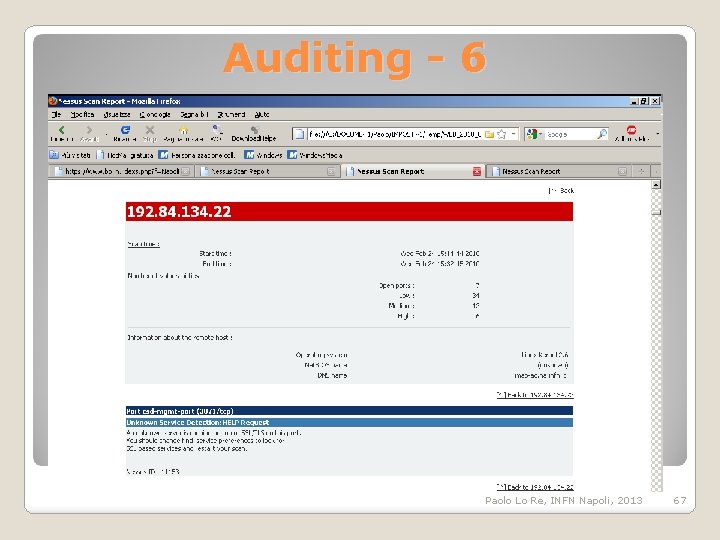Click the scrollbar up arrow
This screenshot has width=720, height=540.
(657, 185)
